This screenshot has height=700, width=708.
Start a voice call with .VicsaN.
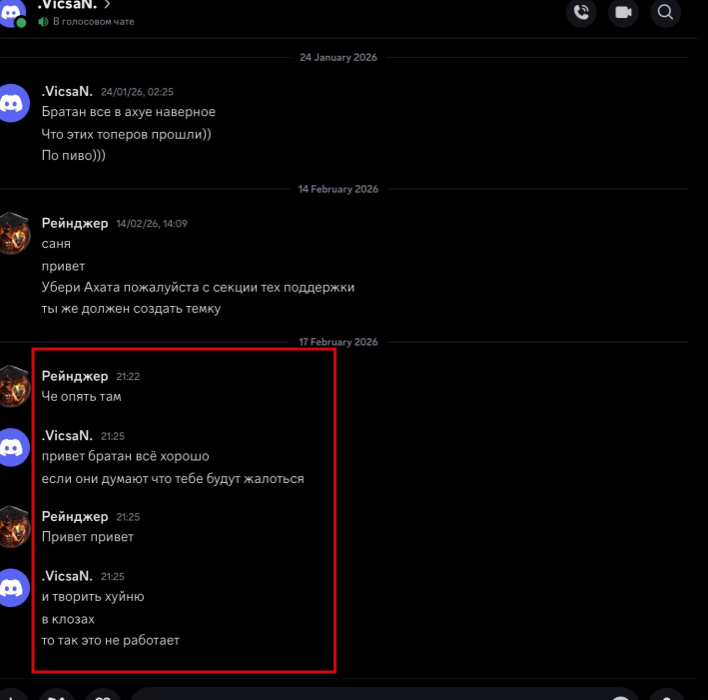(x=581, y=12)
